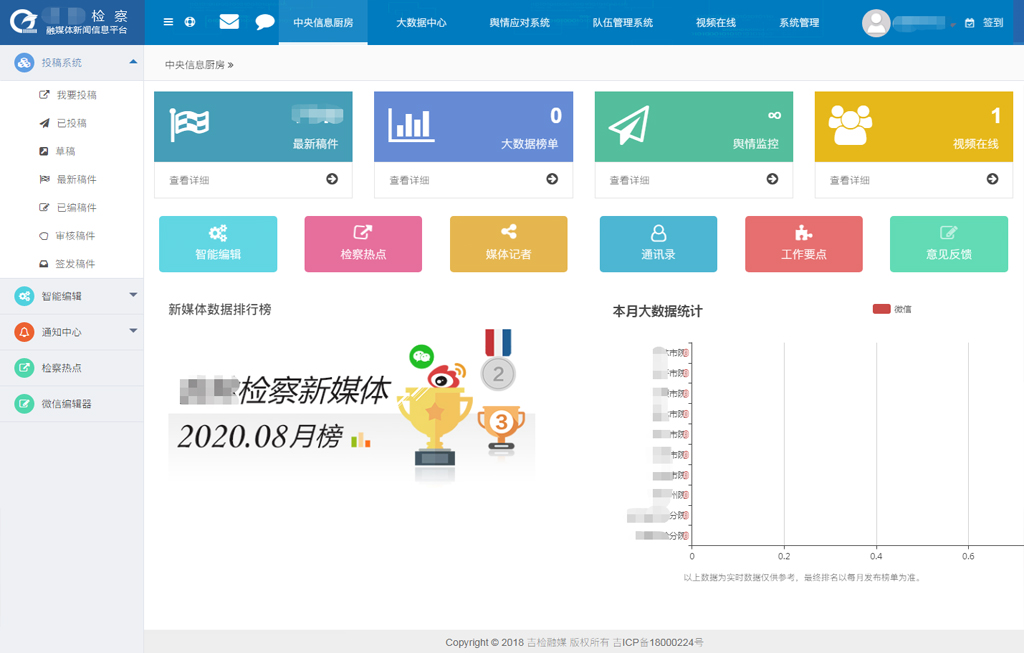Click 查看详细 under 最新稿件 card
The height and width of the screenshot is (653, 1024).
[253, 180]
